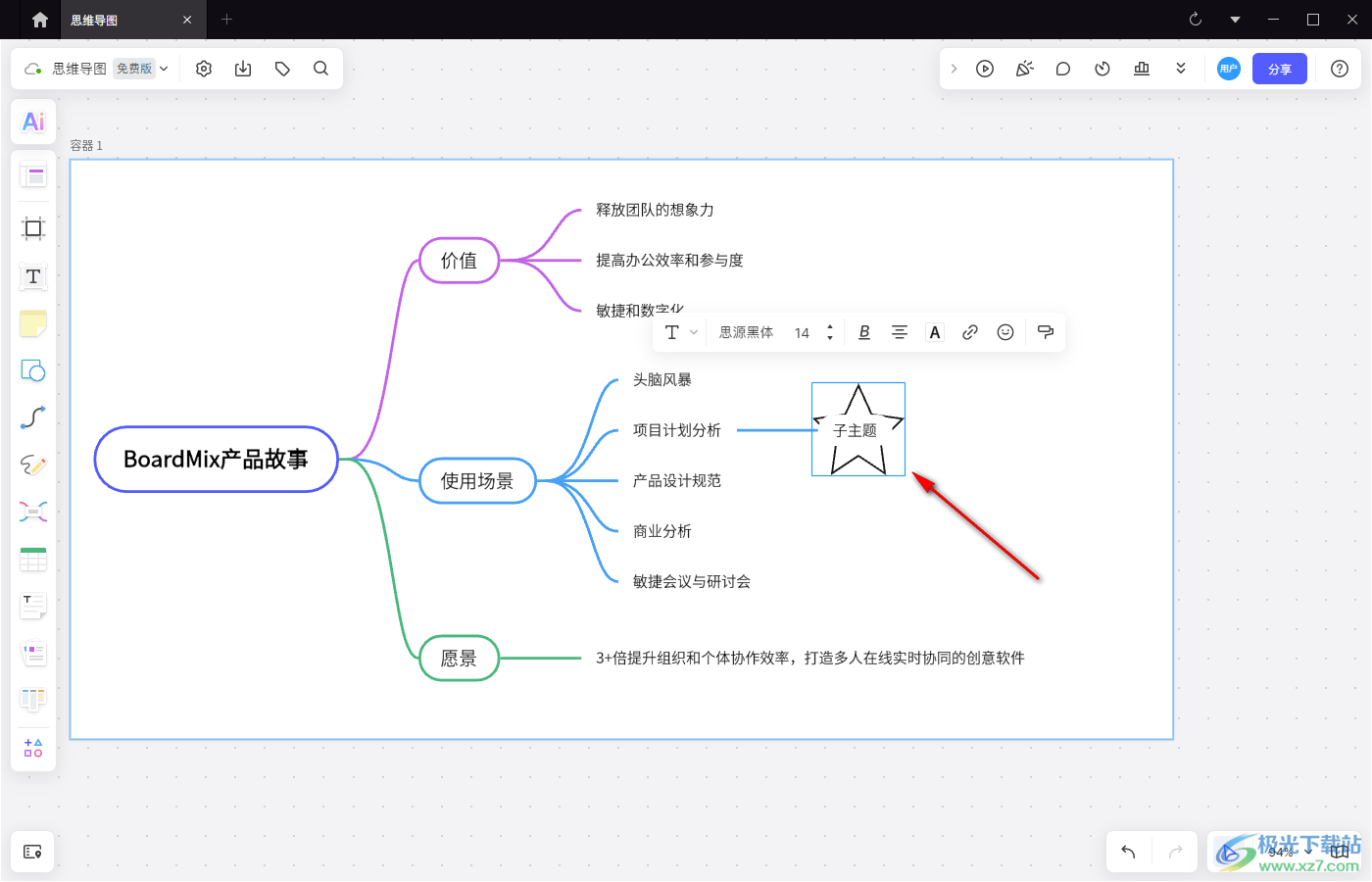Expand more toolbar options double chevron
Viewport: 1372px width, 882px height.
(x=1181, y=69)
